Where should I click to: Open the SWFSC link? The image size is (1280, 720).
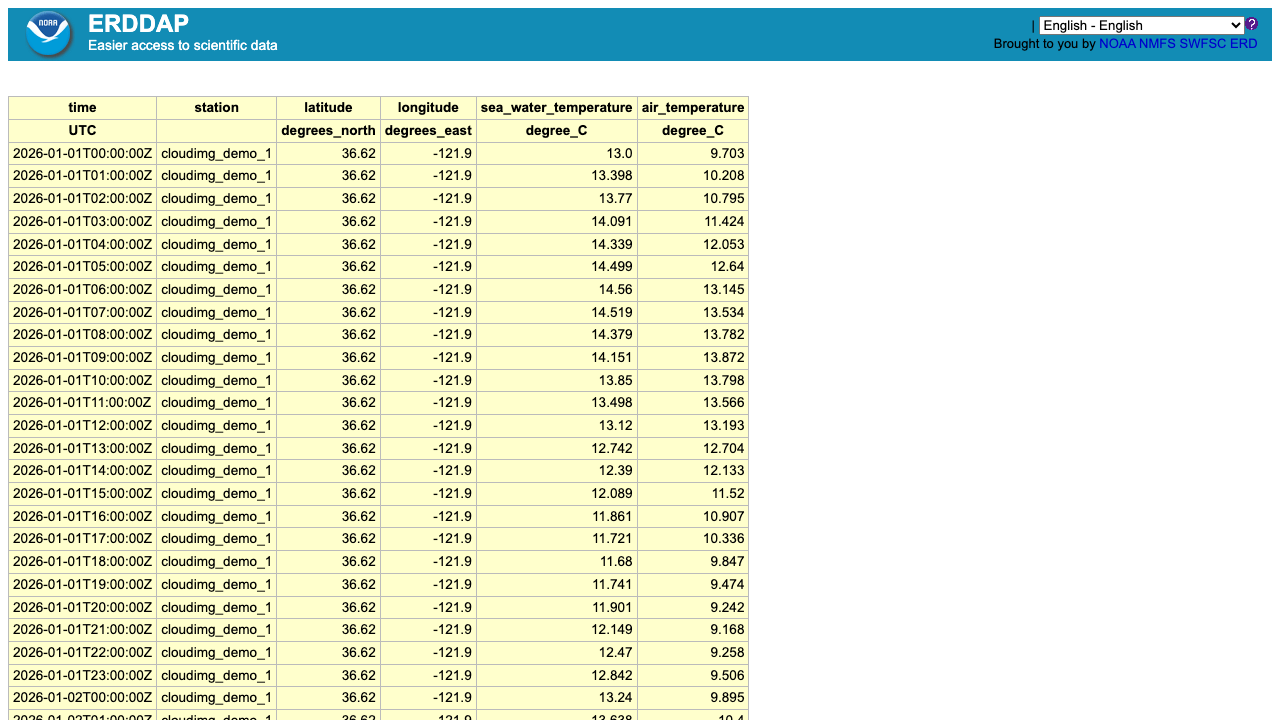[x=1202, y=43]
